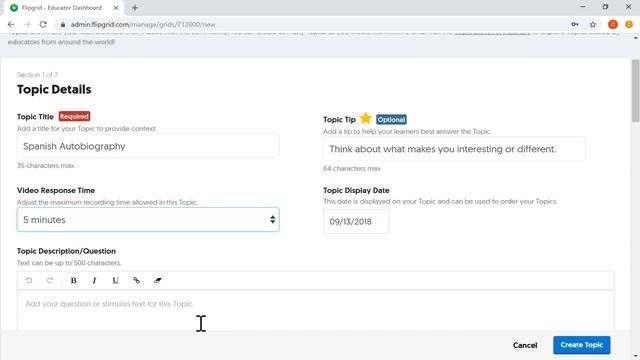Open saved password key icon
Image resolution: width=640 pixels, height=360 pixels.
coord(575,24)
